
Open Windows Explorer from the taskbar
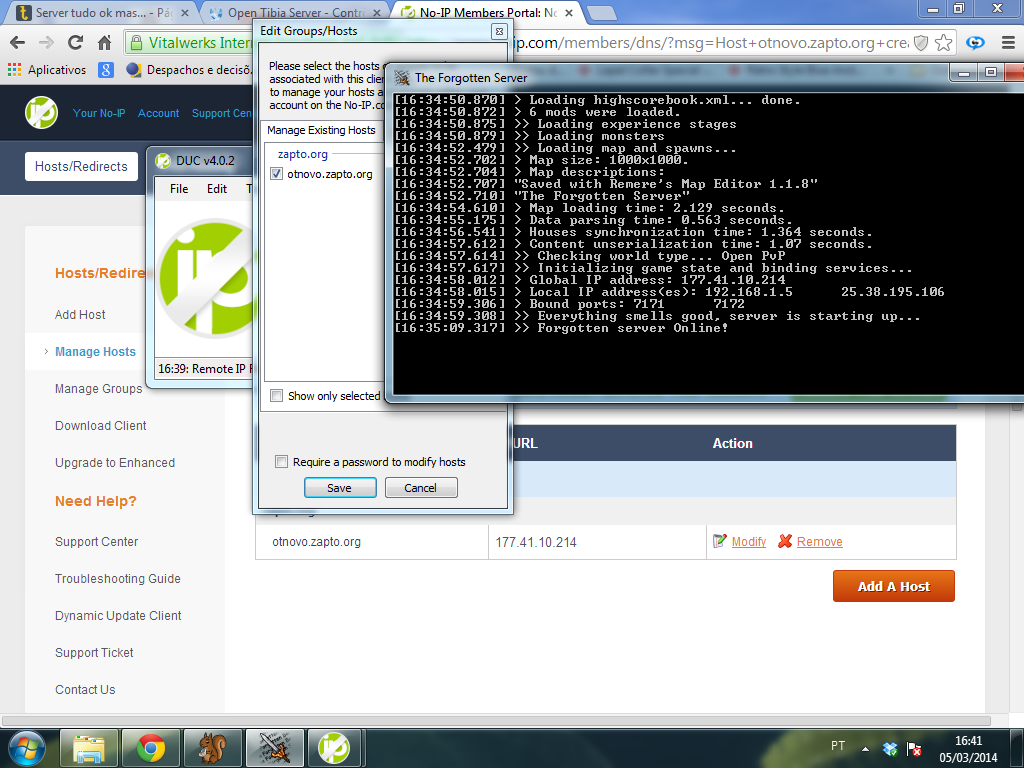click(x=89, y=748)
